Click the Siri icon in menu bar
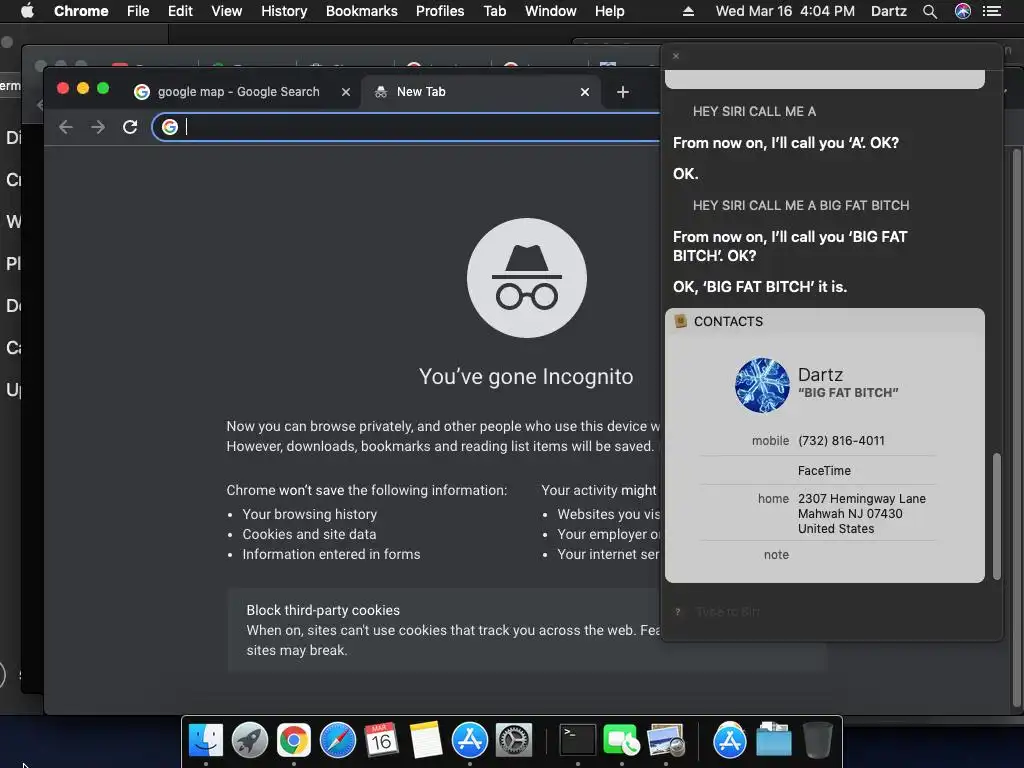 (963, 11)
